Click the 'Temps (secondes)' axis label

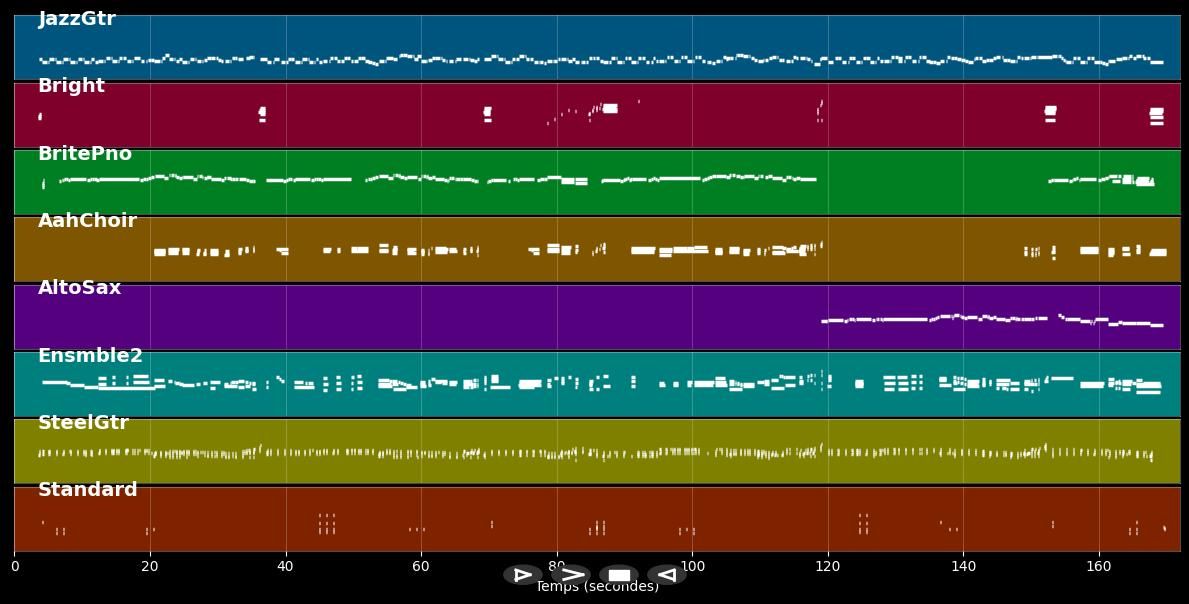pyautogui.click(x=597, y=588)
